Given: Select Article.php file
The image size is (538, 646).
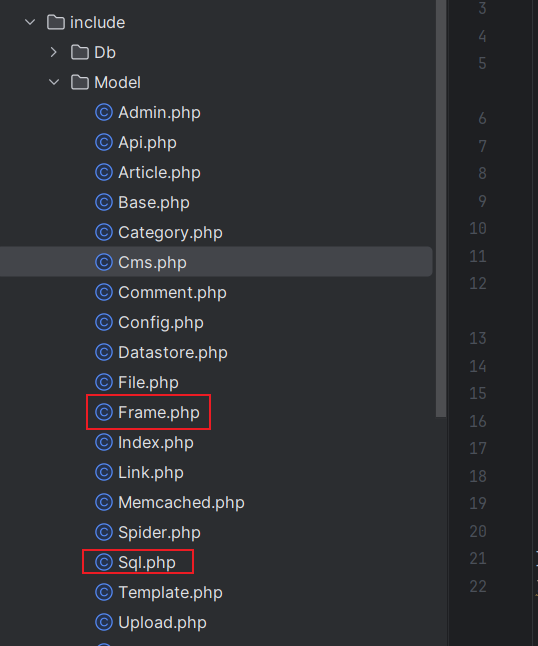Looking at the screenshot, I should (159, 173).
